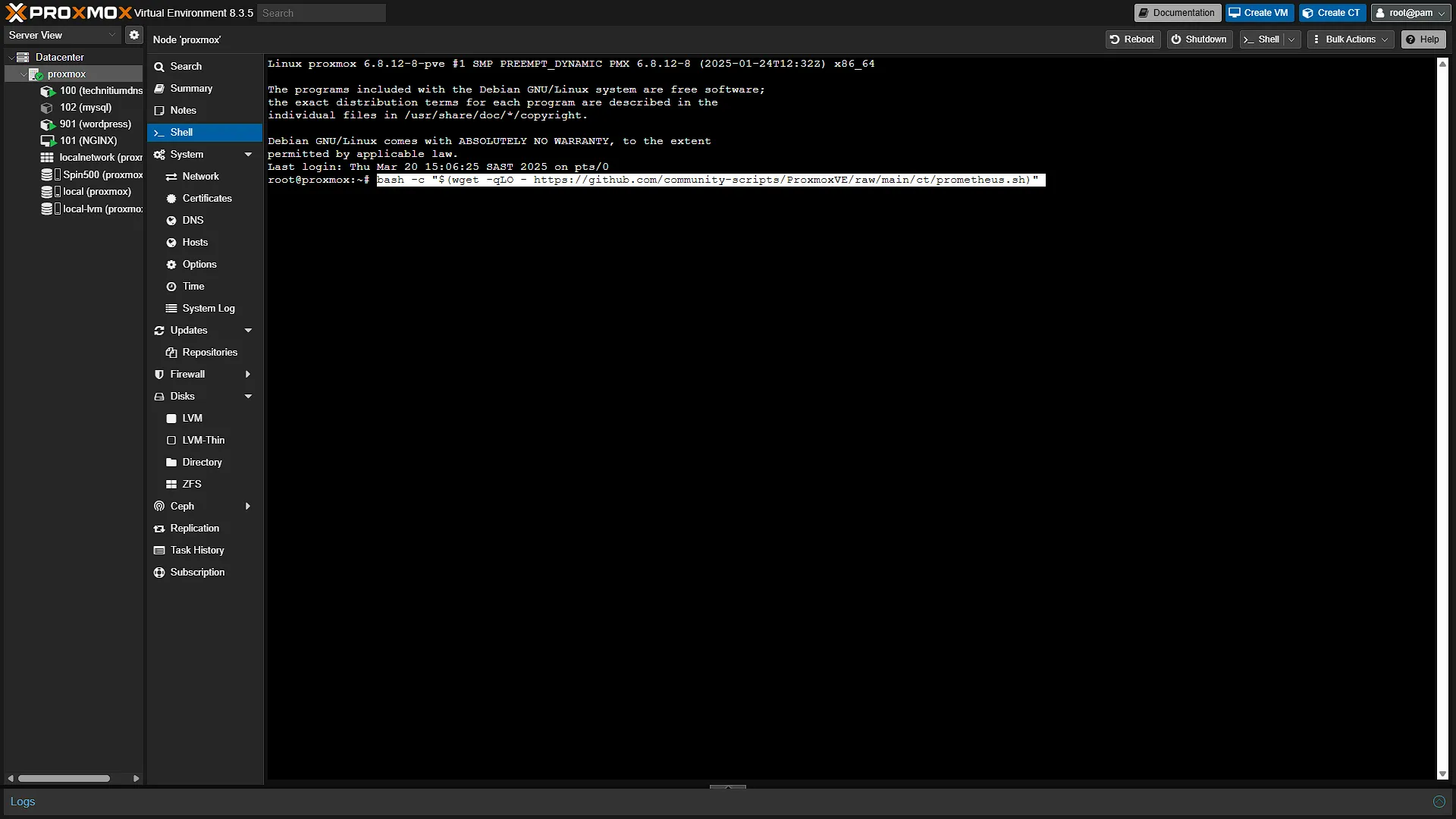Open DNS settings
Screen dimensions: 1456x819
(x=205, y=221)
